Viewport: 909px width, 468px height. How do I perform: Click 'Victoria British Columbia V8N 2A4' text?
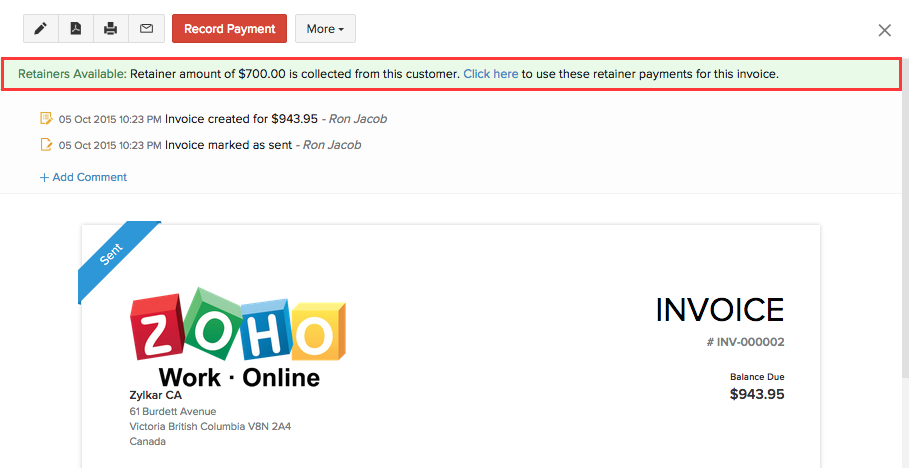(210, 427)
